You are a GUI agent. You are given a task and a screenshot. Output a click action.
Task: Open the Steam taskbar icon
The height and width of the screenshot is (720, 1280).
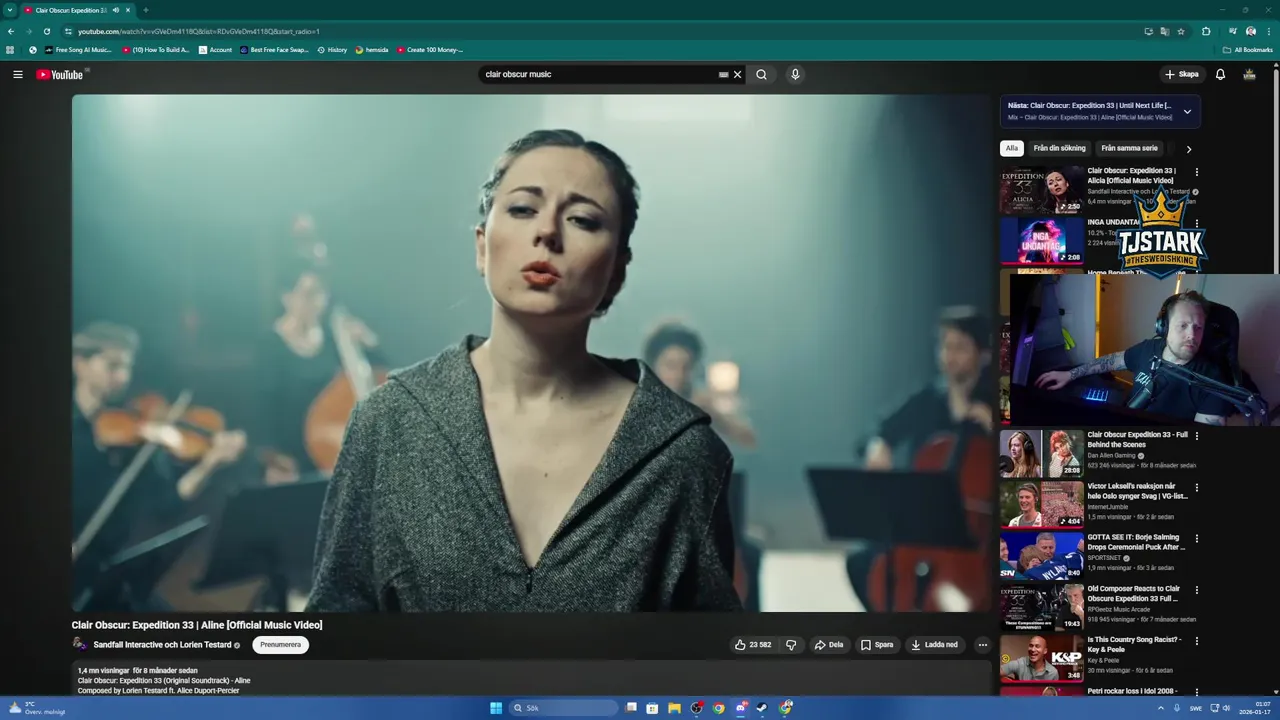(762, 708)
